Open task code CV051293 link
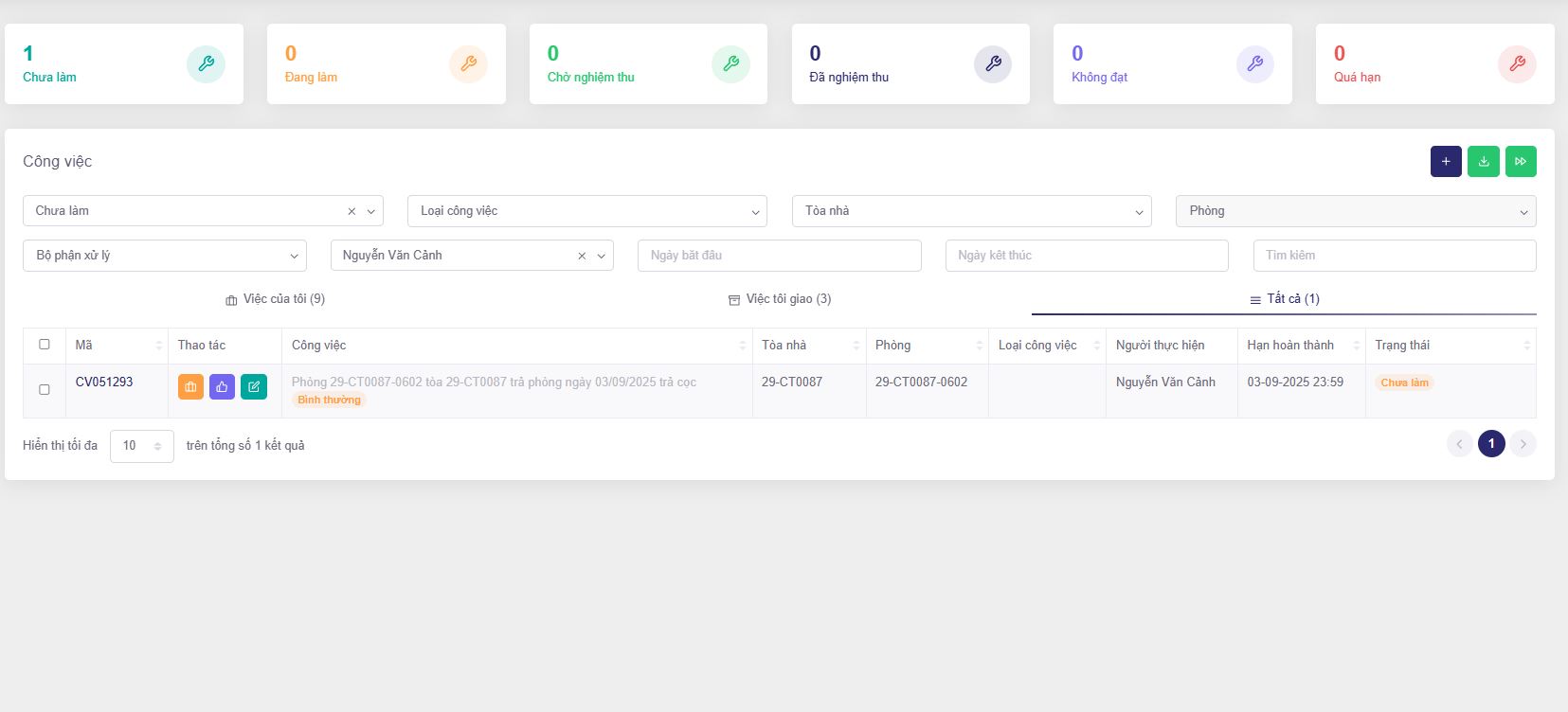This screenshot has width=1568, height=712. (104, 383)
